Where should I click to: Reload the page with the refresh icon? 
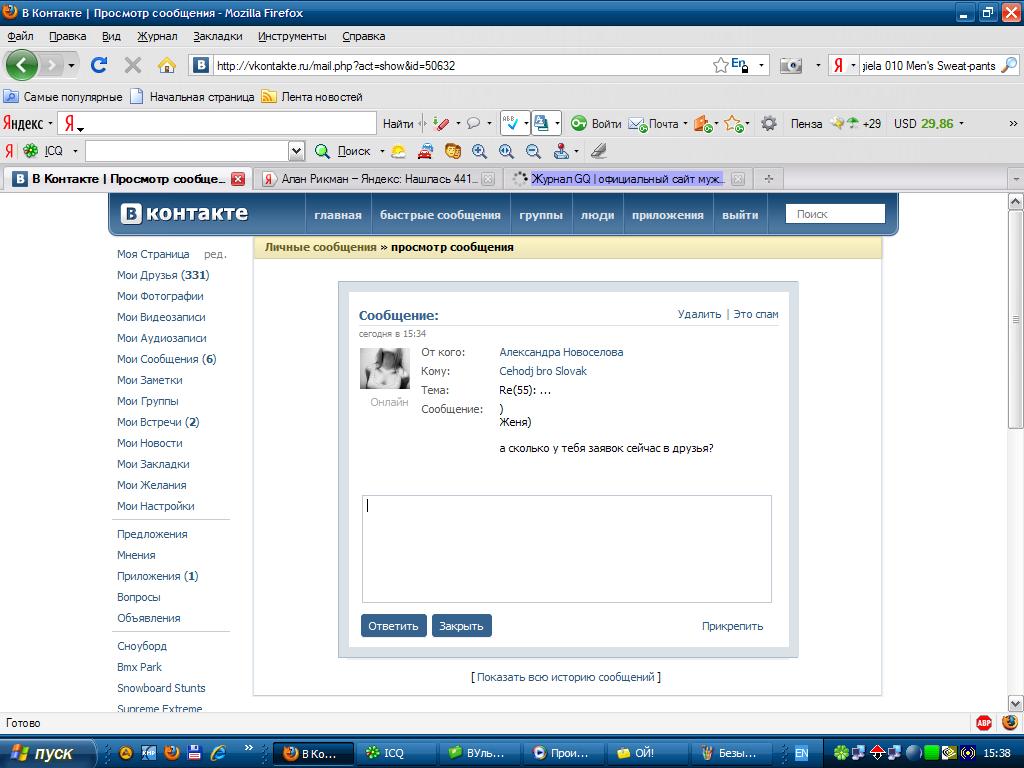[99, 65]
